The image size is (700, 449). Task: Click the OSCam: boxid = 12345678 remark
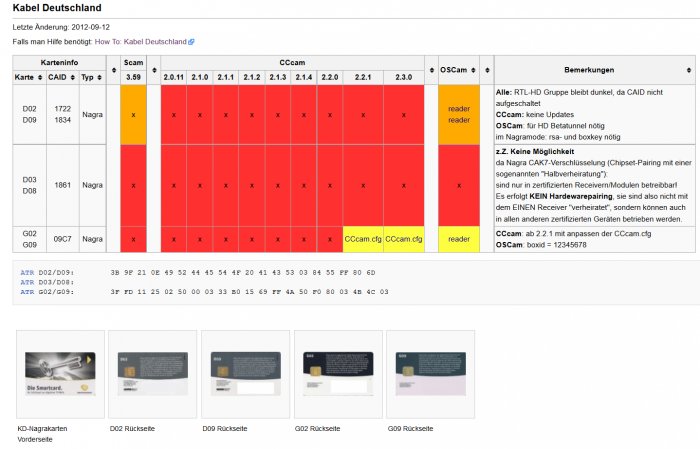point(541,245)
